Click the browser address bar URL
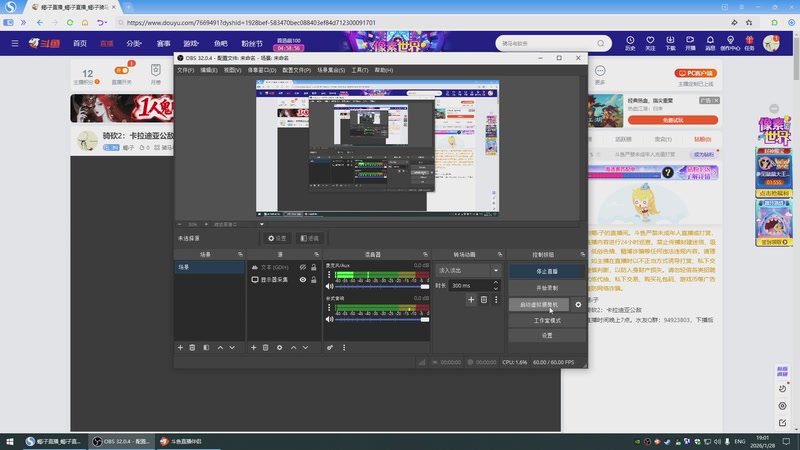This screenshot has width=800, height=450. point(250,22)
